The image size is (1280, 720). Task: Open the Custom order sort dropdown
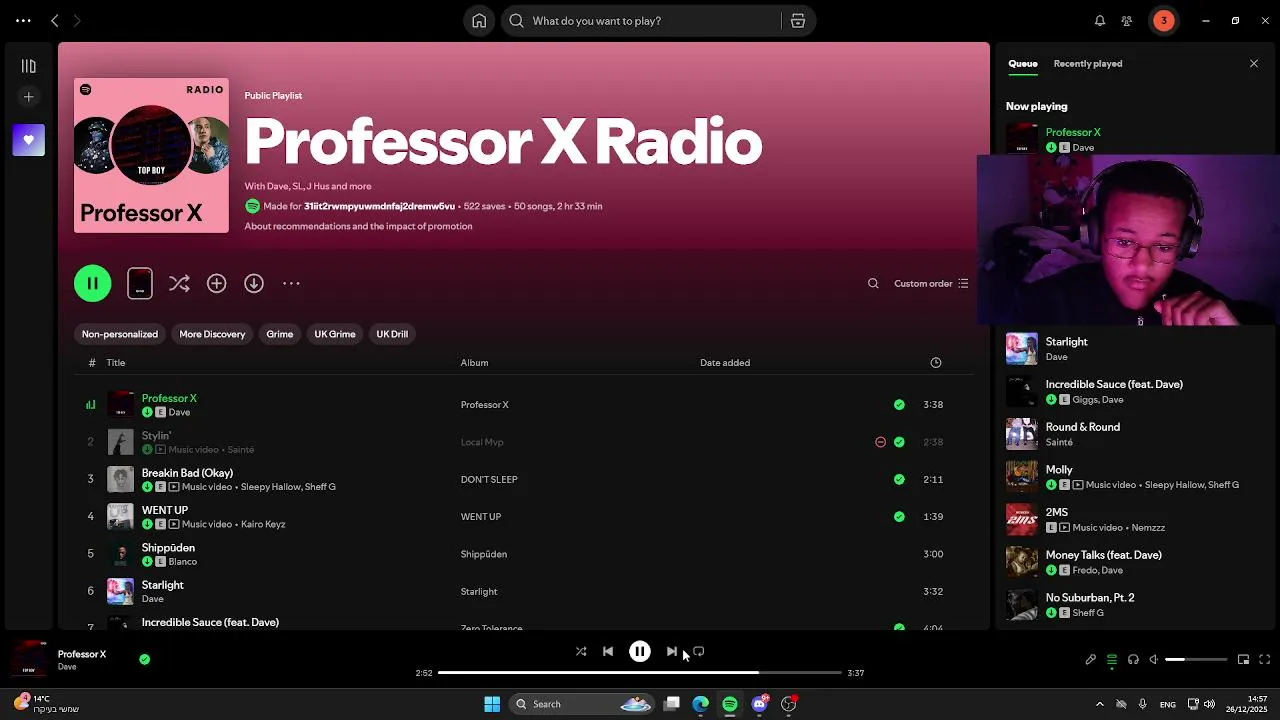931,283
